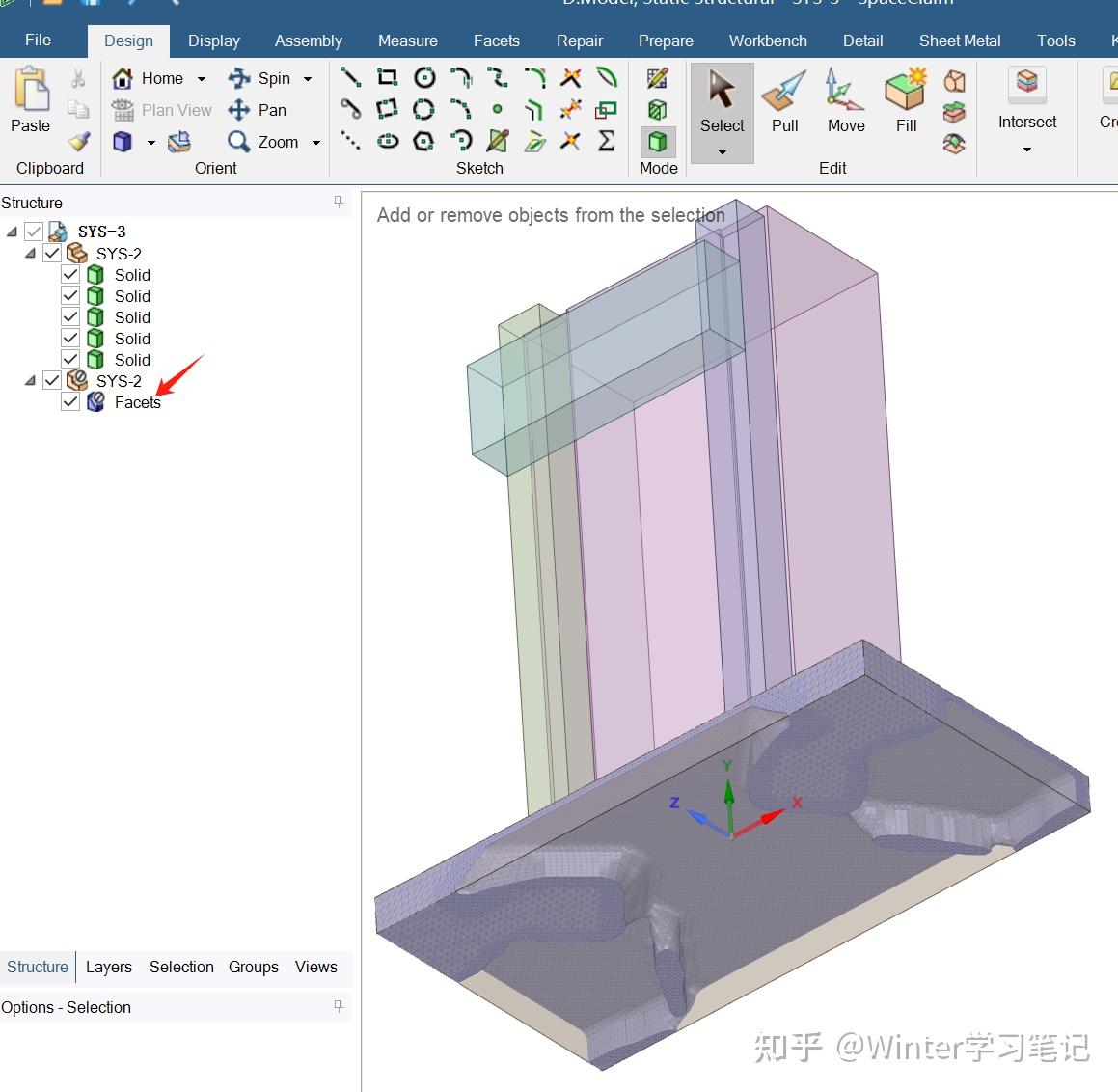Select the Pull tool
Screen dimensions: 1118x1092
783,101
